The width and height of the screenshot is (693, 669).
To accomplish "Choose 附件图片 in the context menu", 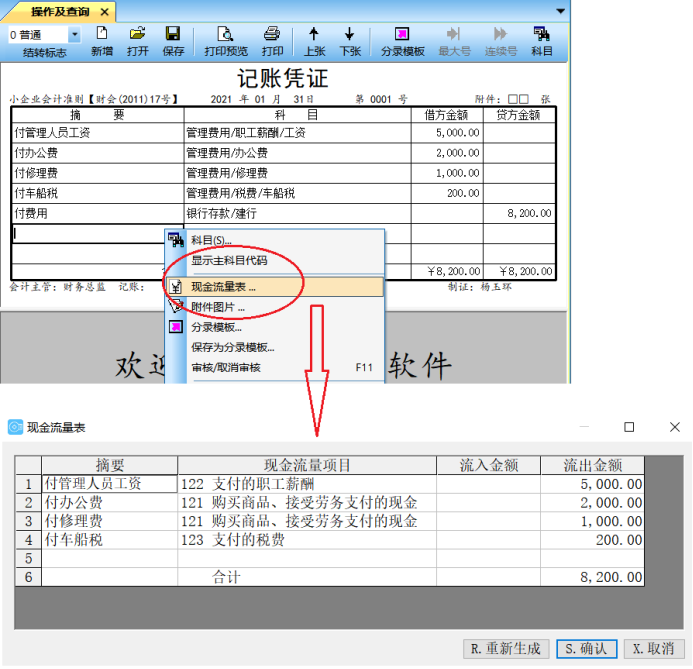I will click(218, 307).
